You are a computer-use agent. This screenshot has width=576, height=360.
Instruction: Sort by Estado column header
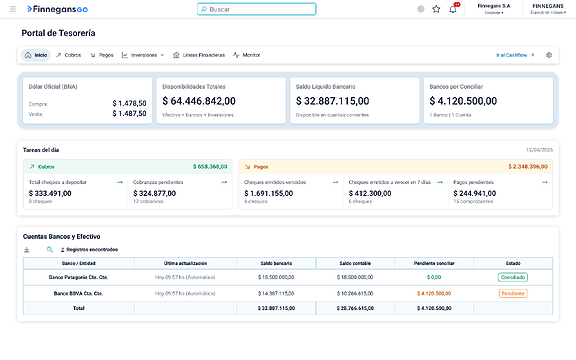tap(513, 263)
